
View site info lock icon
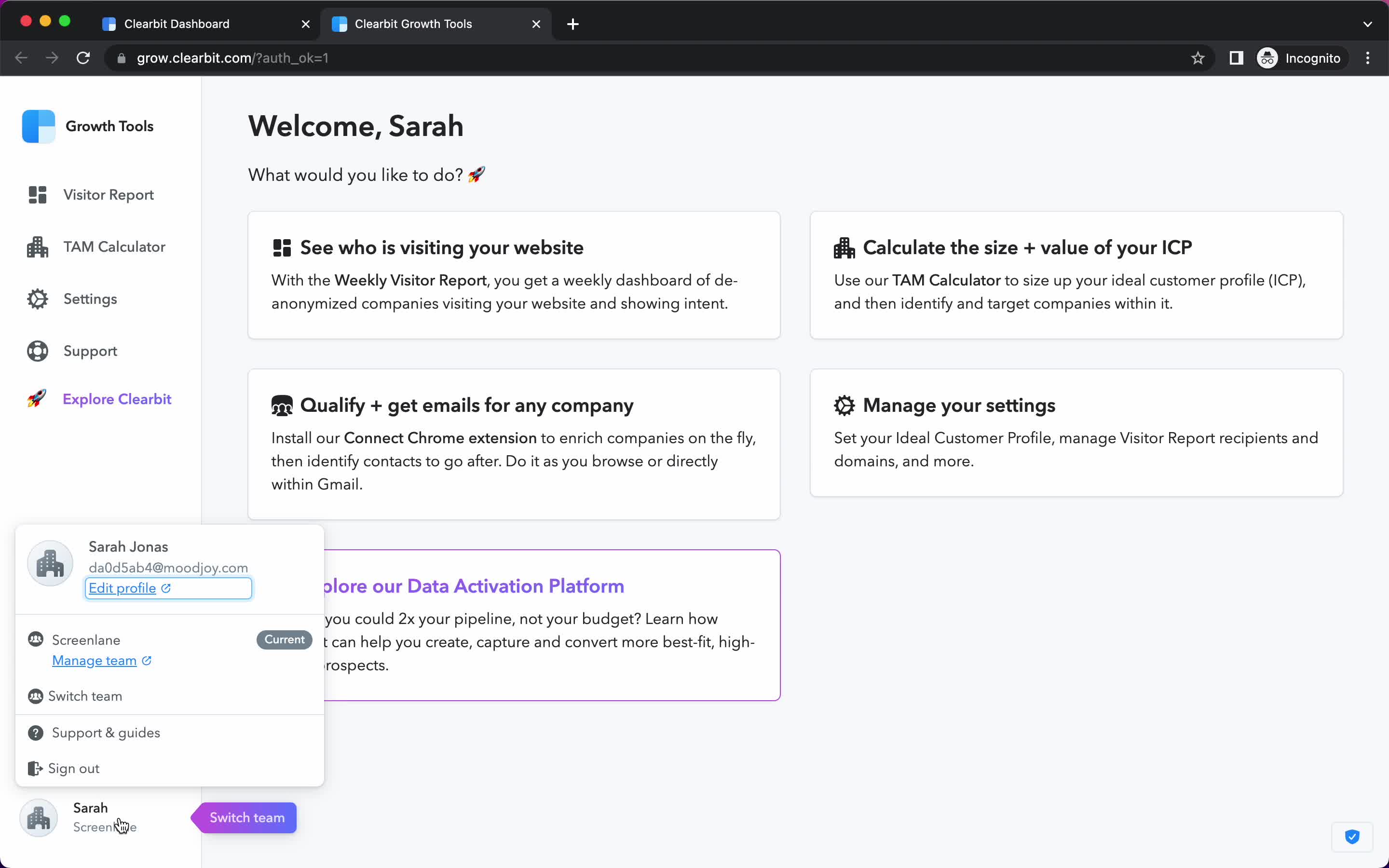(121, 58)
